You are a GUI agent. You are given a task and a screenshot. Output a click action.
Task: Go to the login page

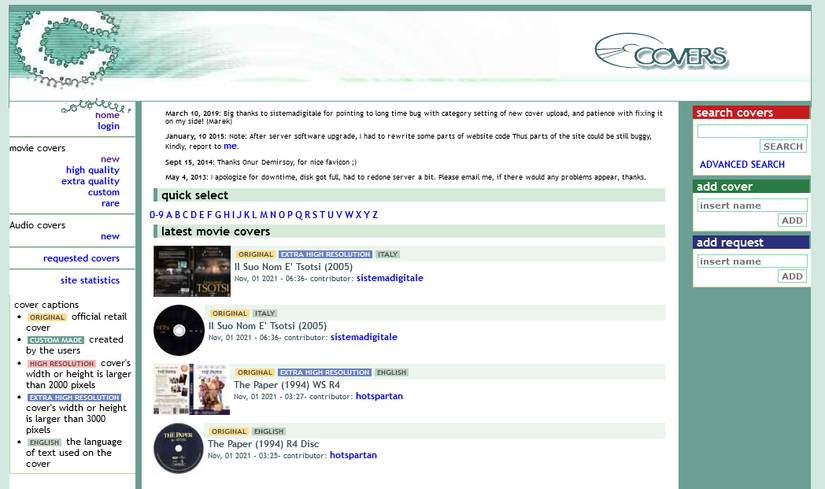click(x=108, y=126)
